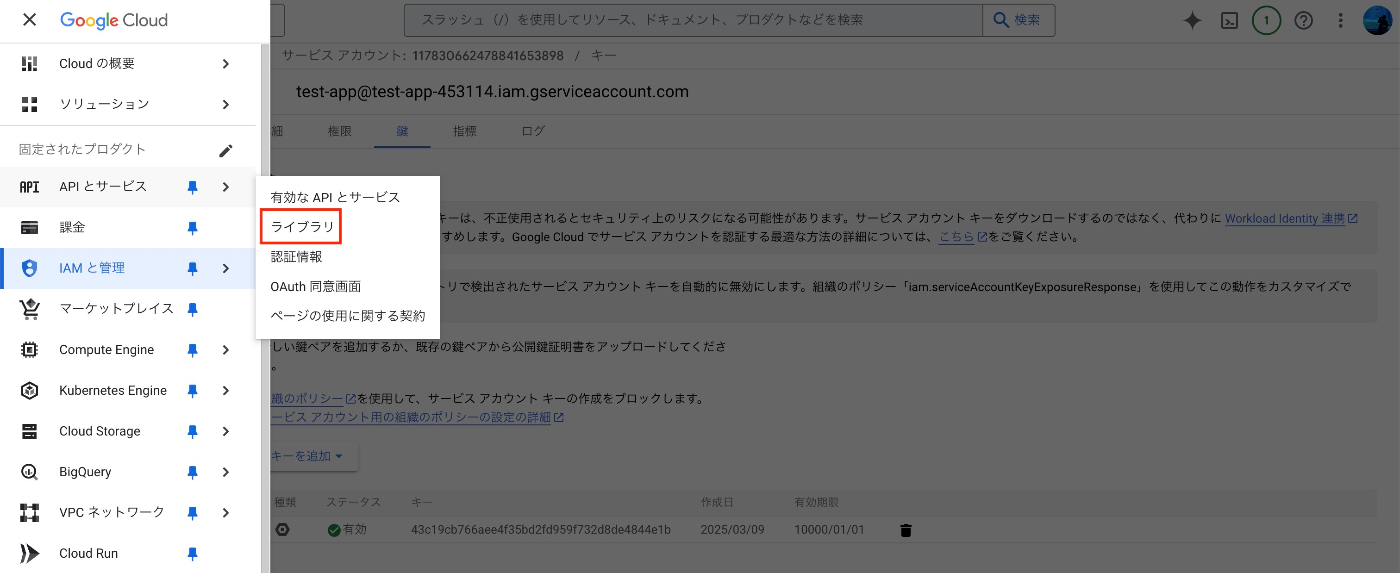
Task: Click expiry date 10000/01/01
Action: [x=829, y=530]
